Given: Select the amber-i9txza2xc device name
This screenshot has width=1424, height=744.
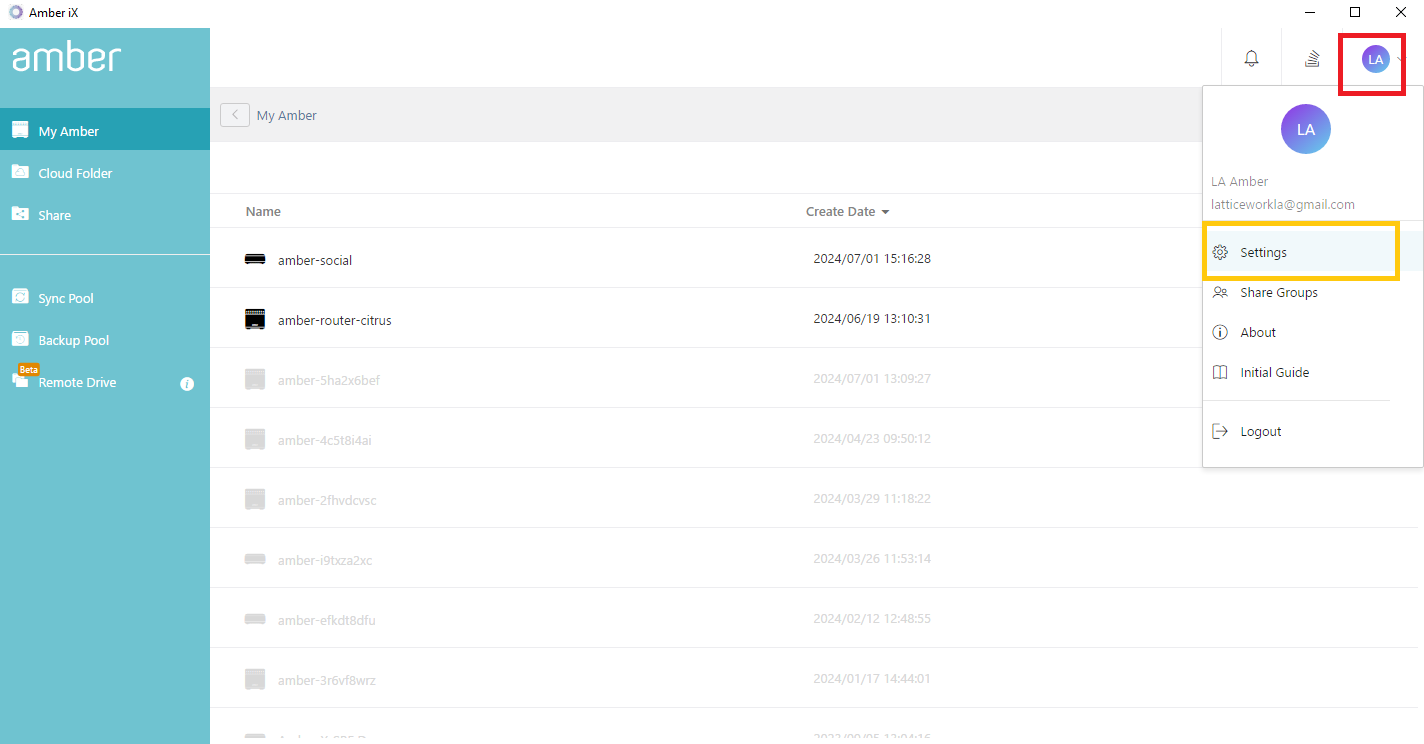Looking at the screenshot, I should click(325, 560).
